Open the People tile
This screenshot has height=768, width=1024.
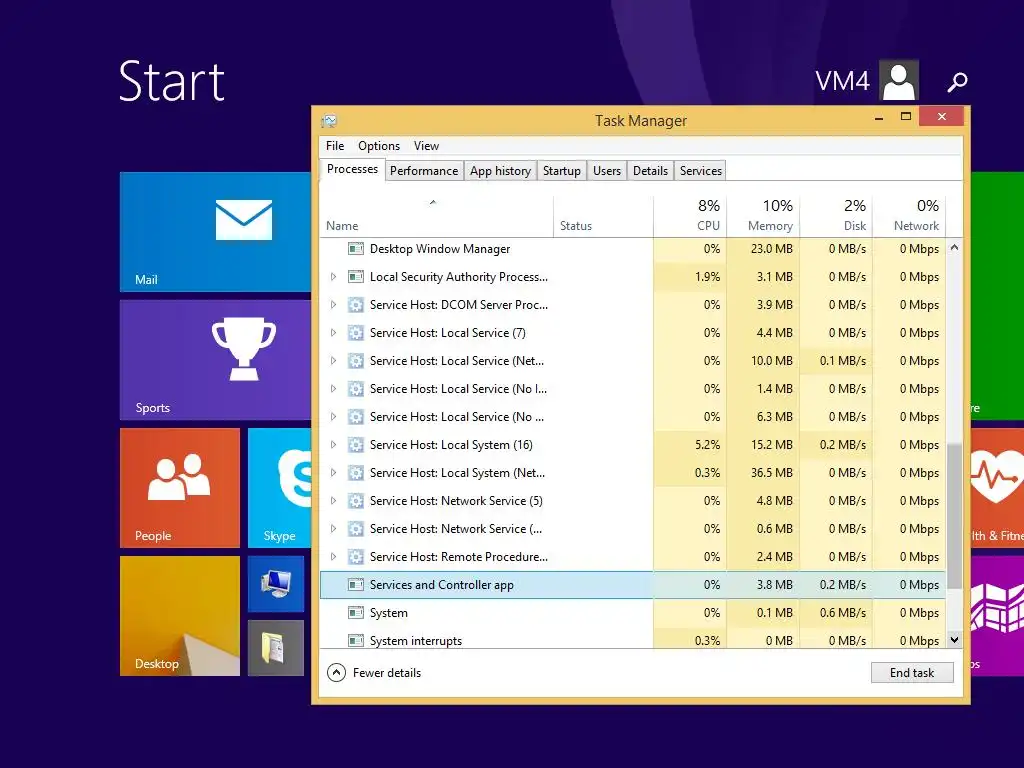[x=180, y=487]
